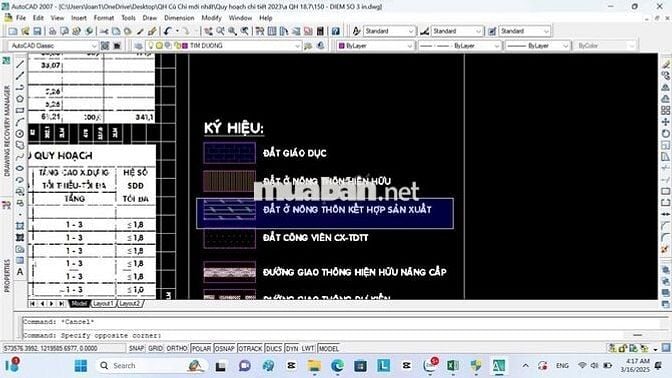Viewport: 672px width, 378px height.
Task: Click the Zoom Realtime magnifier icon
Action: (x=220, y=31)
